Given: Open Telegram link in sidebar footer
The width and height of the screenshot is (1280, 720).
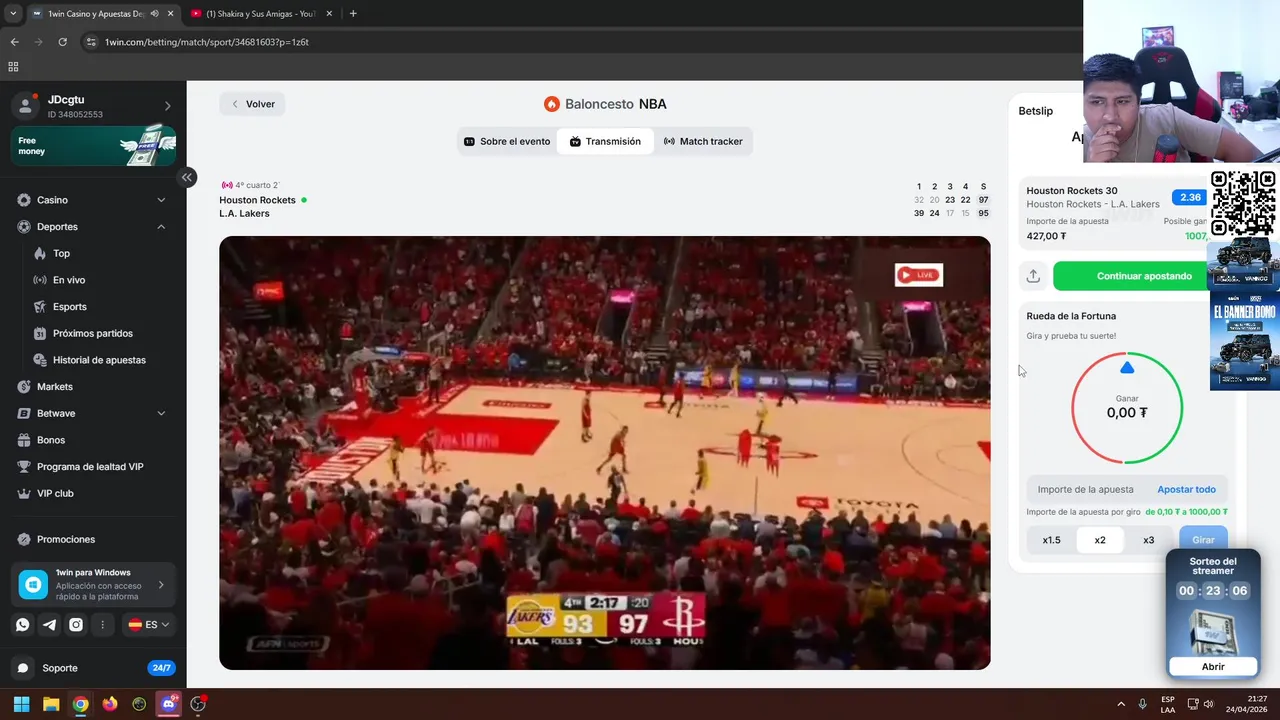Looking at the screenshot, I should pos(49,625).
